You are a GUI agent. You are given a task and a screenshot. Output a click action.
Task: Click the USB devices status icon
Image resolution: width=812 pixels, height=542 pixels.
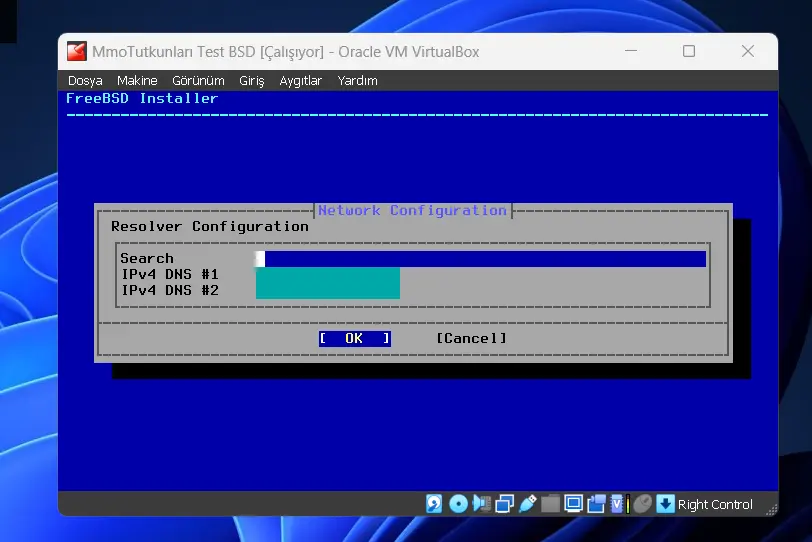528,503
